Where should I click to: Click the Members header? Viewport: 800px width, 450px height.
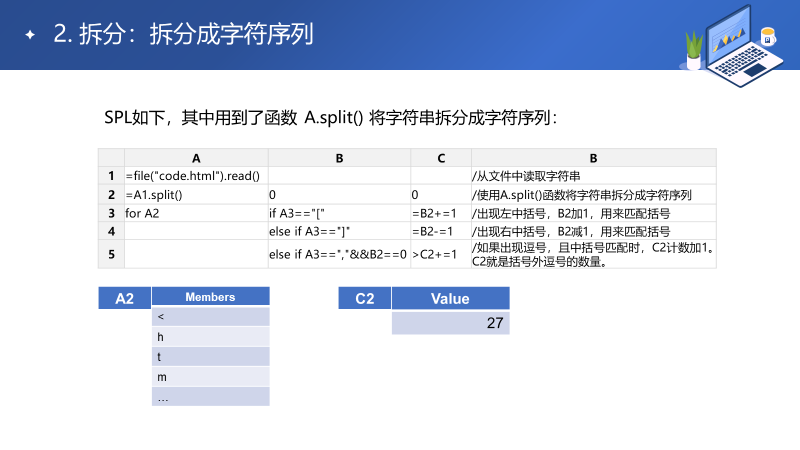[x=211, y=296]
